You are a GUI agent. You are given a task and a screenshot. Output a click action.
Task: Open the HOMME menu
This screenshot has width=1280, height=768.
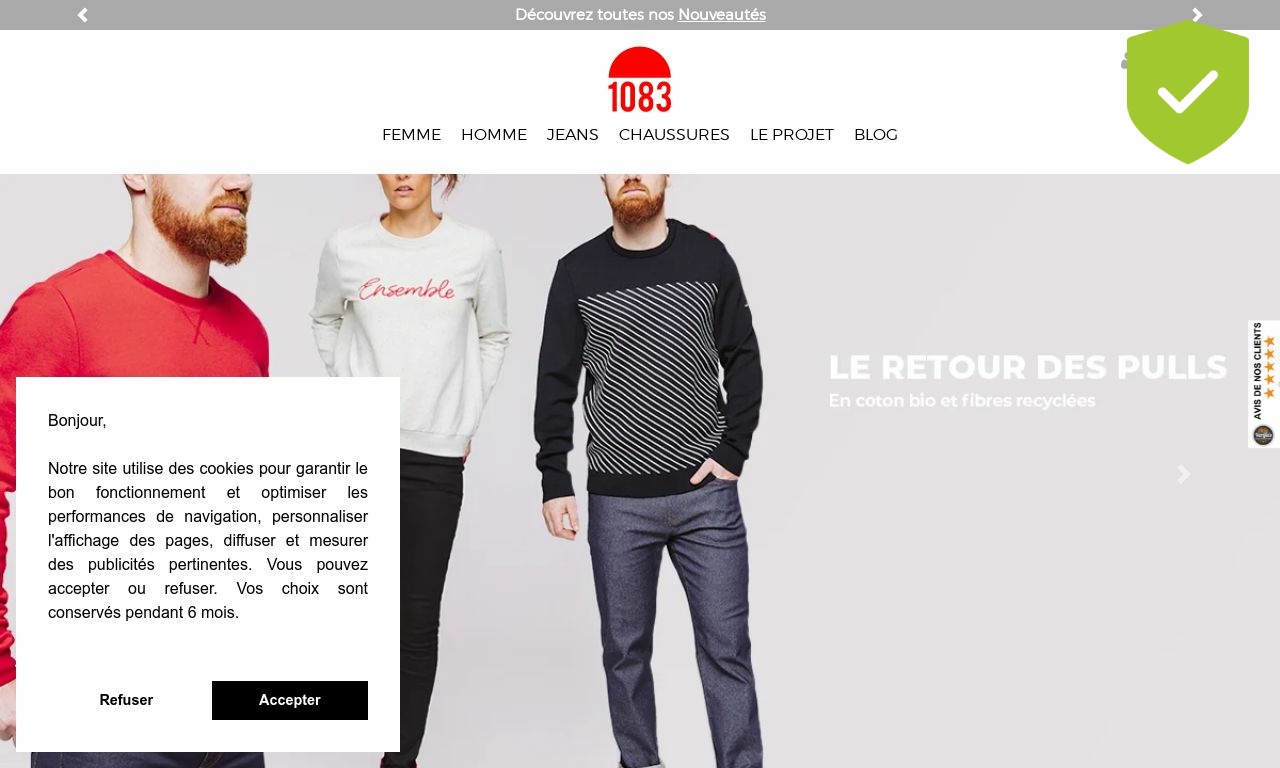point(494,135)
